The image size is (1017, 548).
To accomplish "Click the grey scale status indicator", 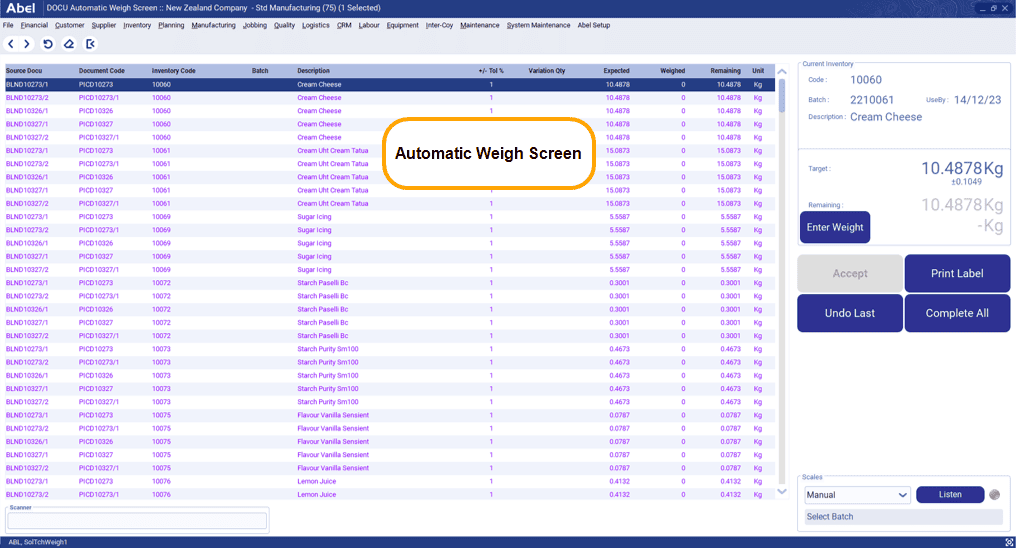I will [x=994, y=494].
